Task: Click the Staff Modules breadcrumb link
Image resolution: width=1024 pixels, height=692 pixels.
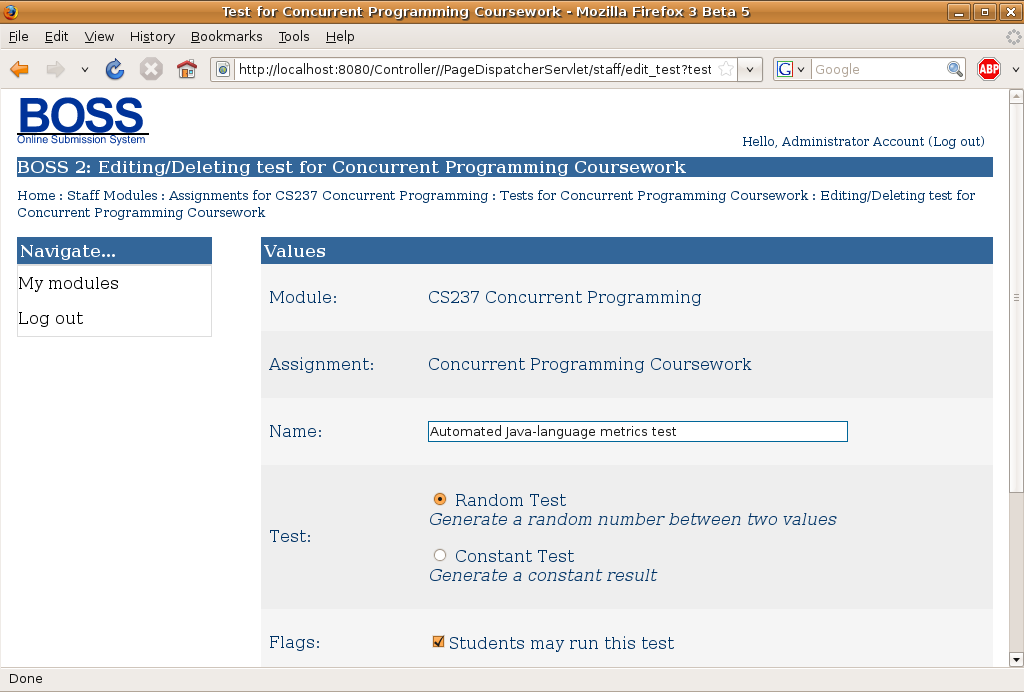Action: 112,195
